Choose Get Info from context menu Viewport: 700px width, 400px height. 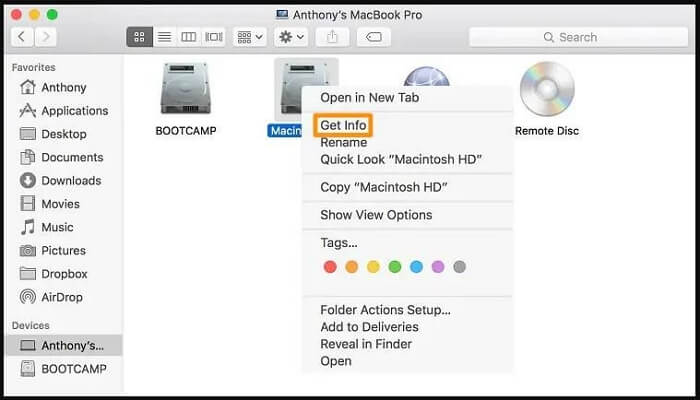343,125
